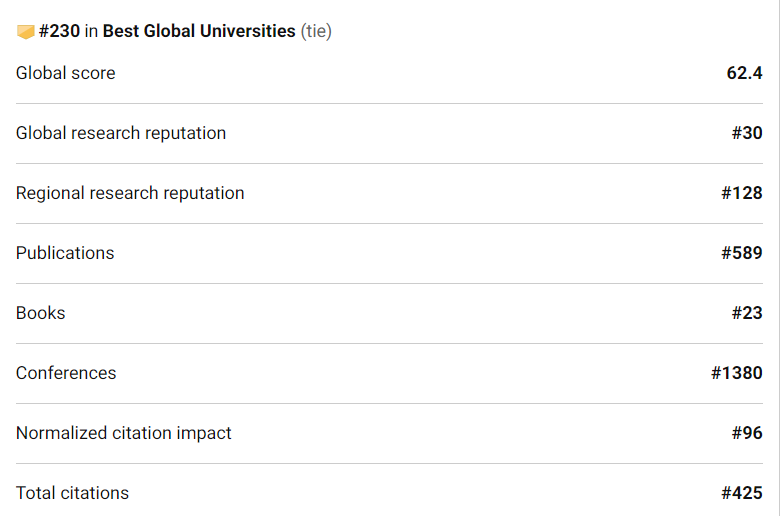This screenshot has height=516, width=782.
Task: Click the #30 rank value
Action: click(747, 133)
